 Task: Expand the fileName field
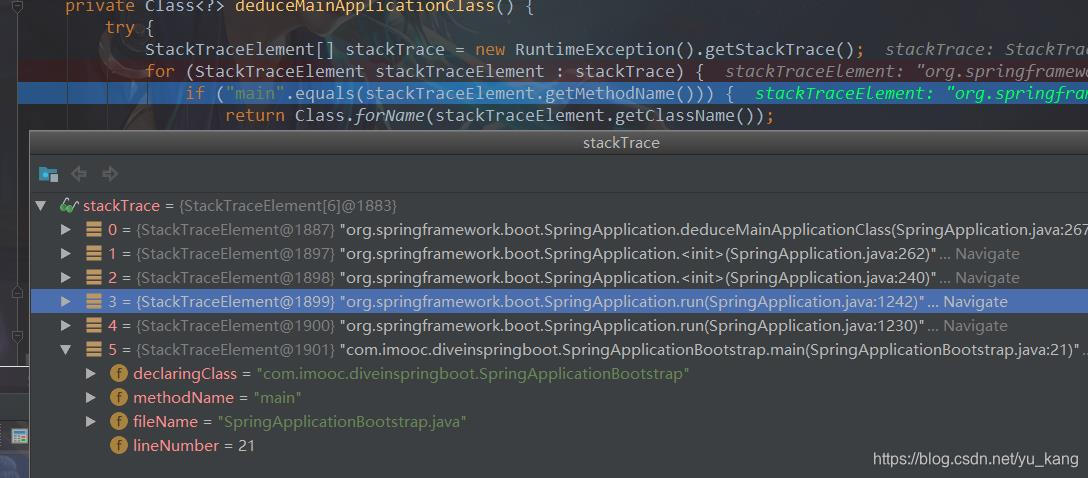pyautogui.click(x=90, y=421)
